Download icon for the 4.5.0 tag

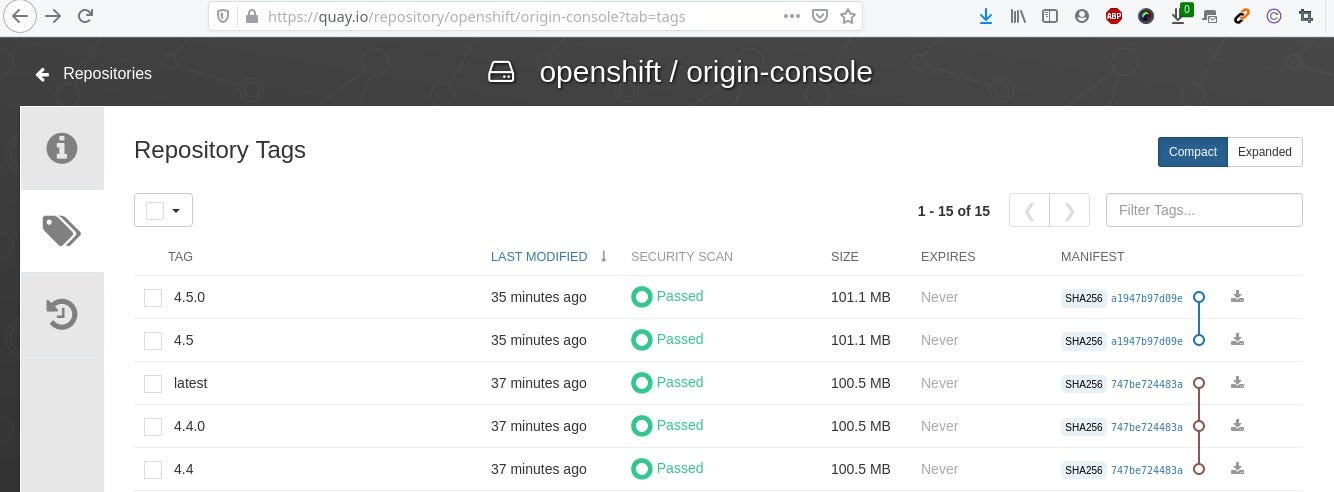[1237, 297]
